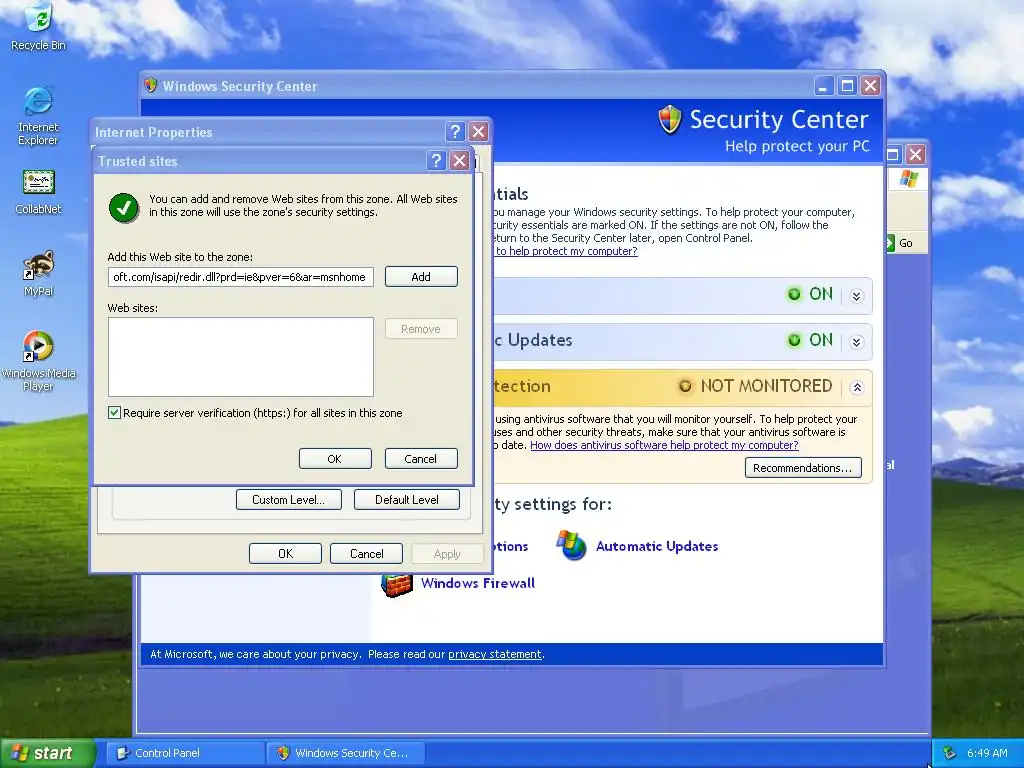This screenshot has height=768, width=1024.
Task: Click the shield icon in Security Center title bar
Action: click(x=151, y=86)
